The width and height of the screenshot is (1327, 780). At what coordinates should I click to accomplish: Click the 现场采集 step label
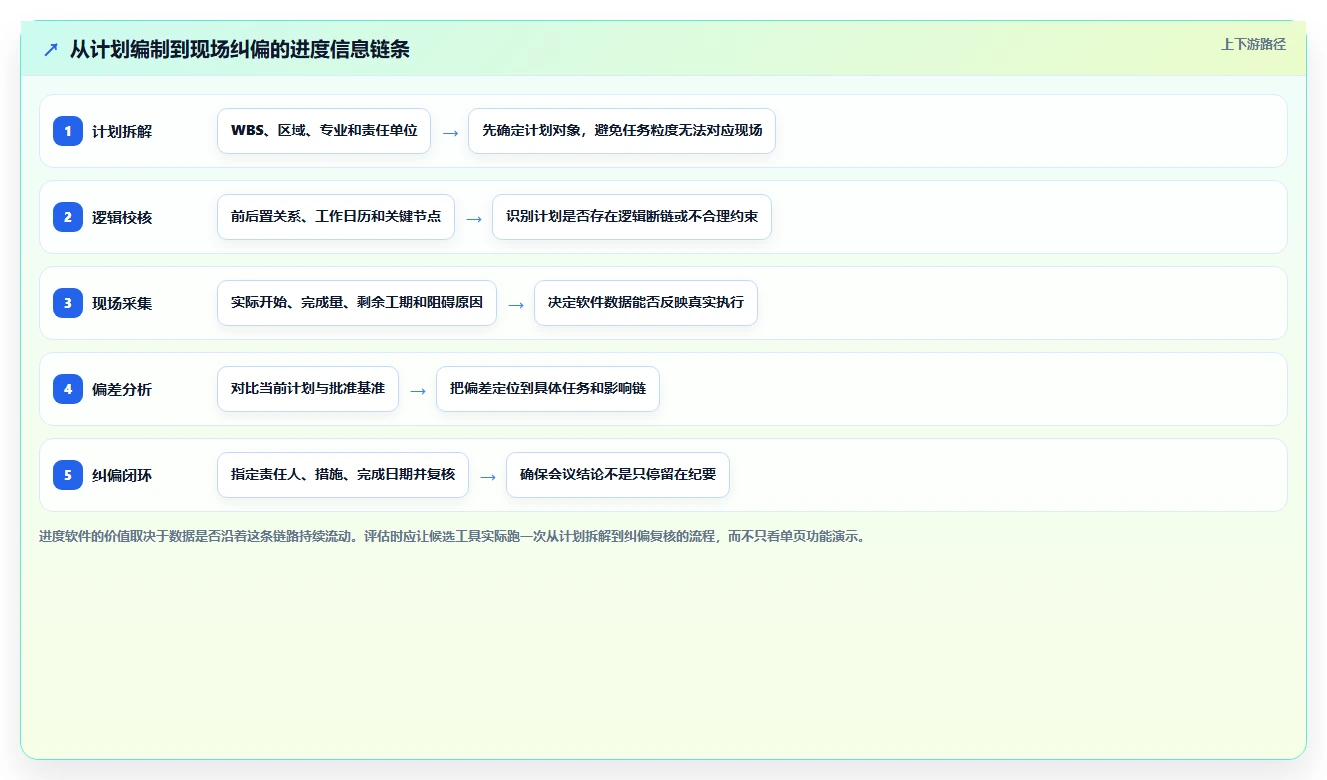(x=122, y=303)
